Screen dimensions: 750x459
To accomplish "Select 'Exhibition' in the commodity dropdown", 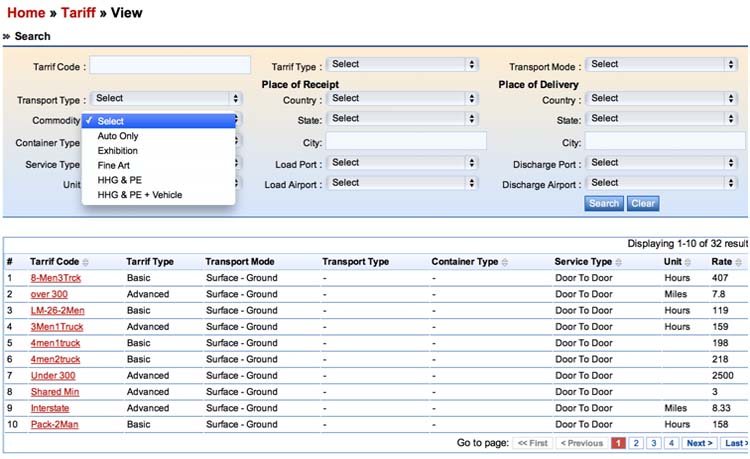I will coord(118,151).
